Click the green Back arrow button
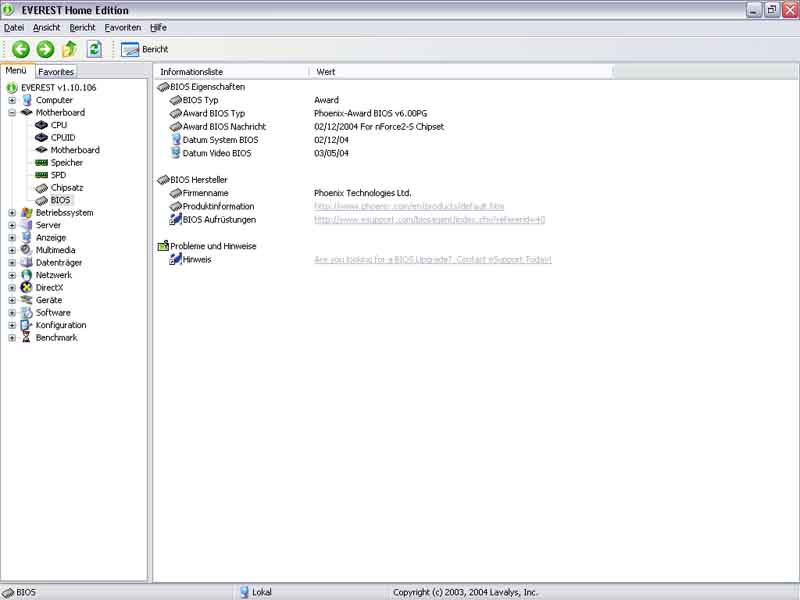Screen dimensions: 800x600 click(21, 49)
